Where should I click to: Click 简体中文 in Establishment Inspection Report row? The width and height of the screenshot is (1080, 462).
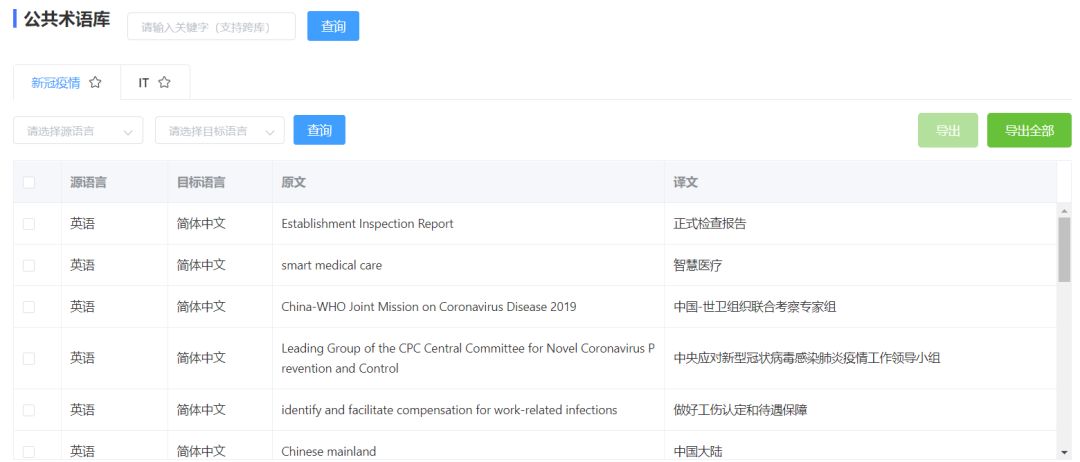point(201,224)
